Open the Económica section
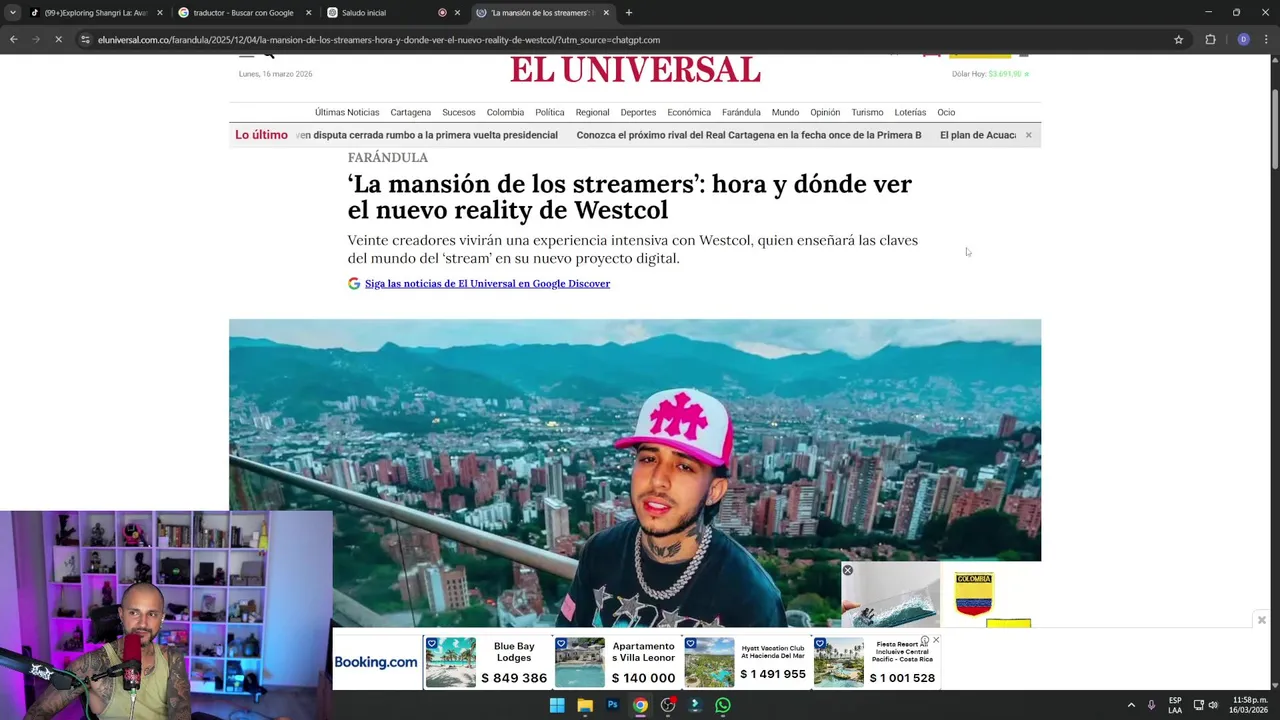Viewport: 1280px width, 720px height. pyautogui.click(x=689, y=112)
